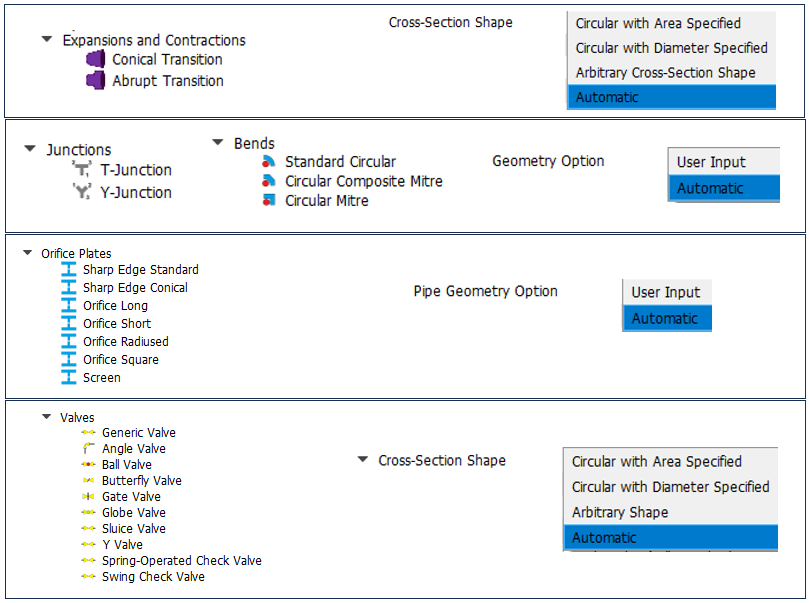This screenshot has width=809, height=603.
Task: Collapse the Junctions tree group
Action: (30, 149)
